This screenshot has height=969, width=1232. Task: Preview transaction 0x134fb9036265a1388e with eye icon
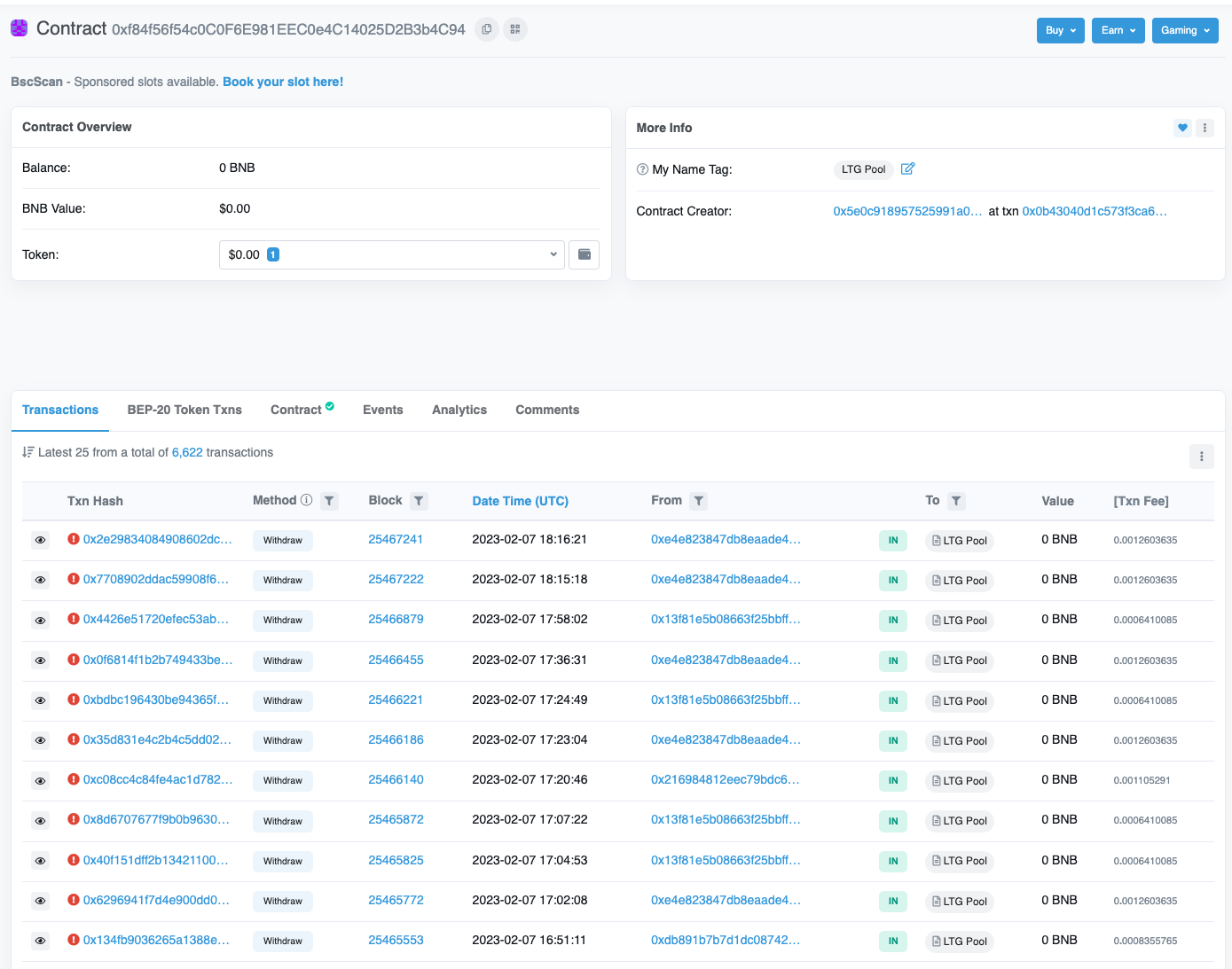(x=40, y=941)
